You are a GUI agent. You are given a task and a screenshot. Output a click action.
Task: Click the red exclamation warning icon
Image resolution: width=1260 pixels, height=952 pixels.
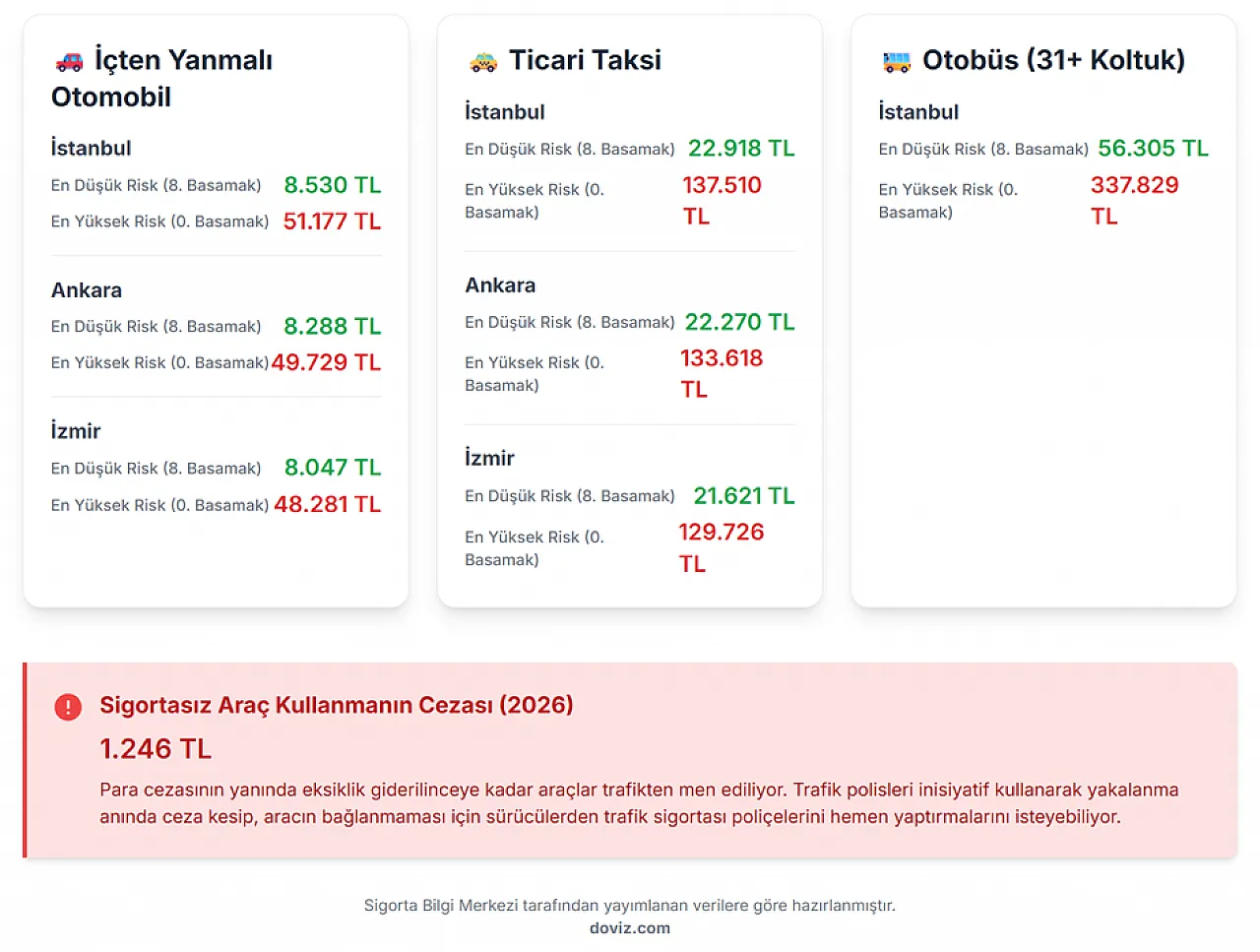(68, 707)
